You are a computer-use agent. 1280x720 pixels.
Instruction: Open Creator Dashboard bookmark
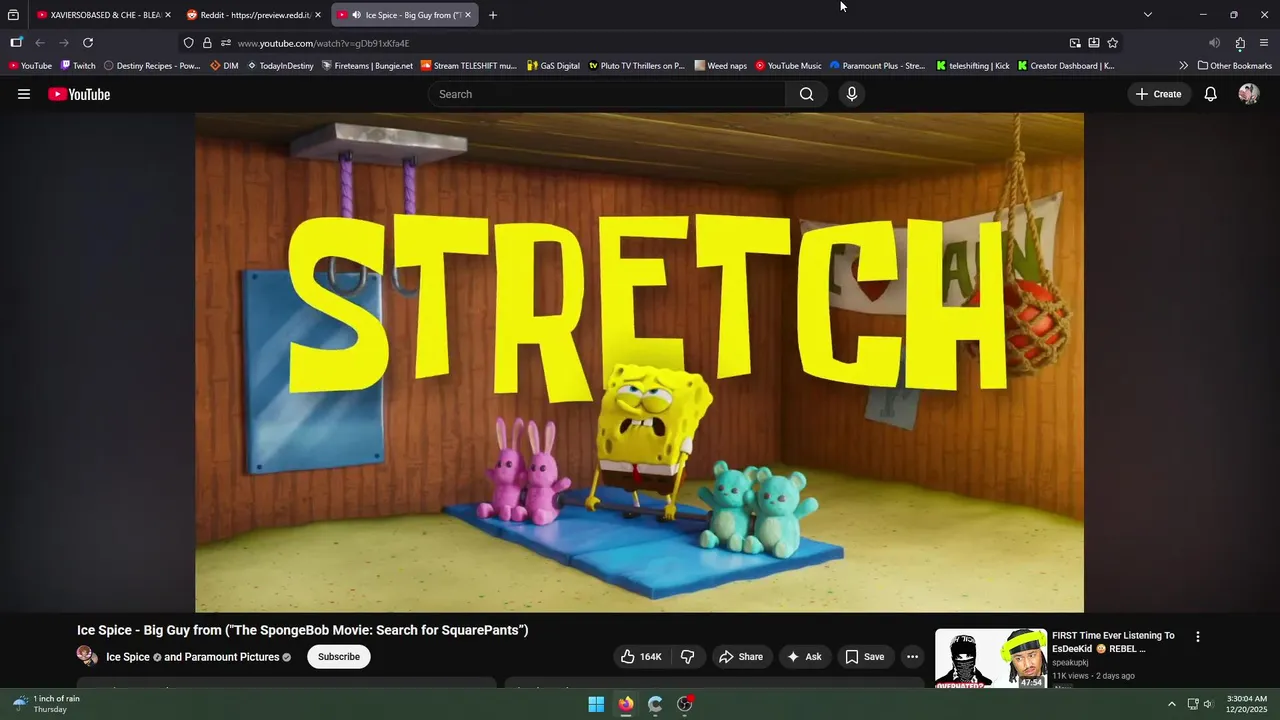coord(1066,66)
